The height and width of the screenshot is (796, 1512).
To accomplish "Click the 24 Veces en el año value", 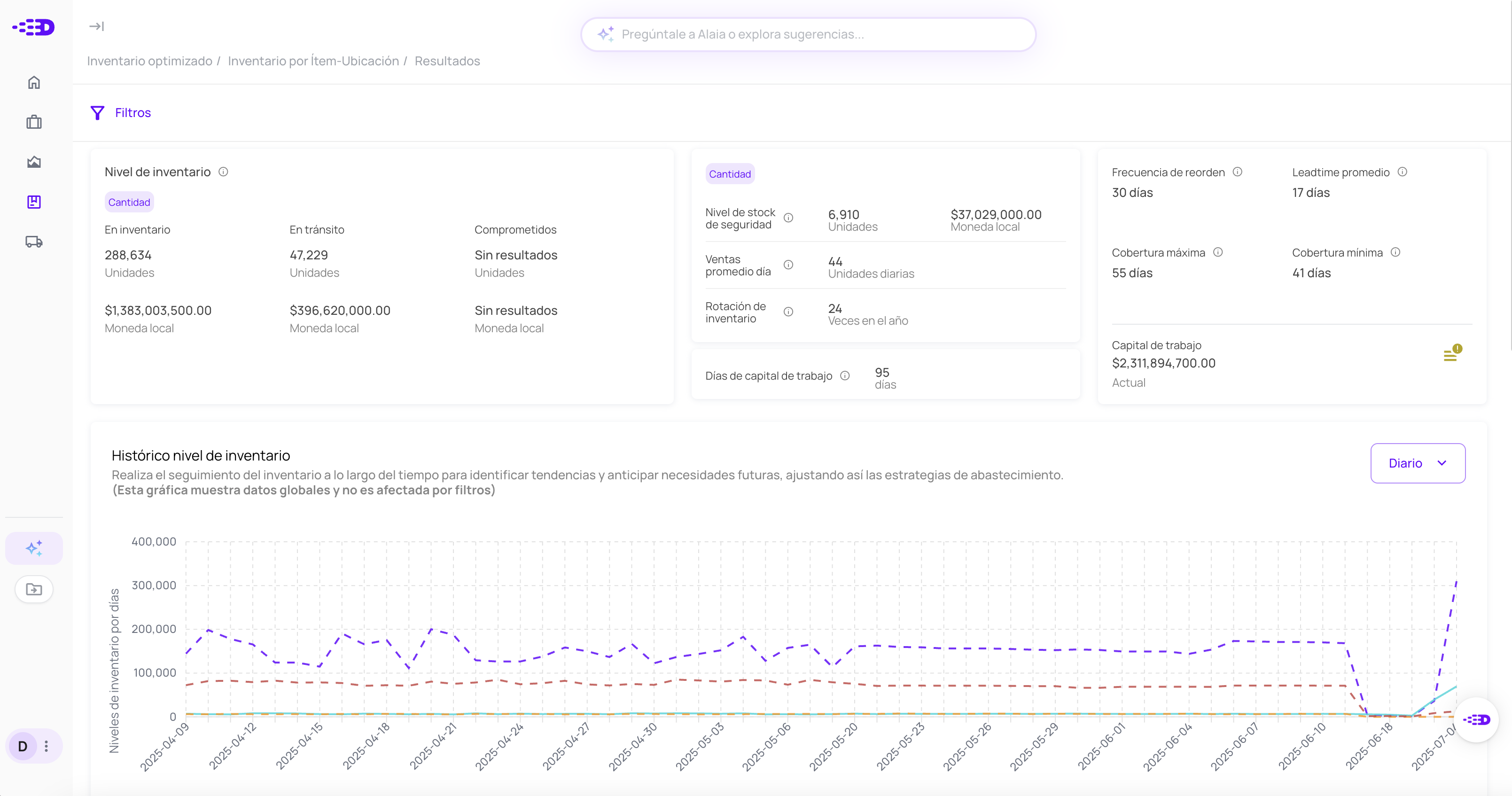I will click(x=834, y=308).
